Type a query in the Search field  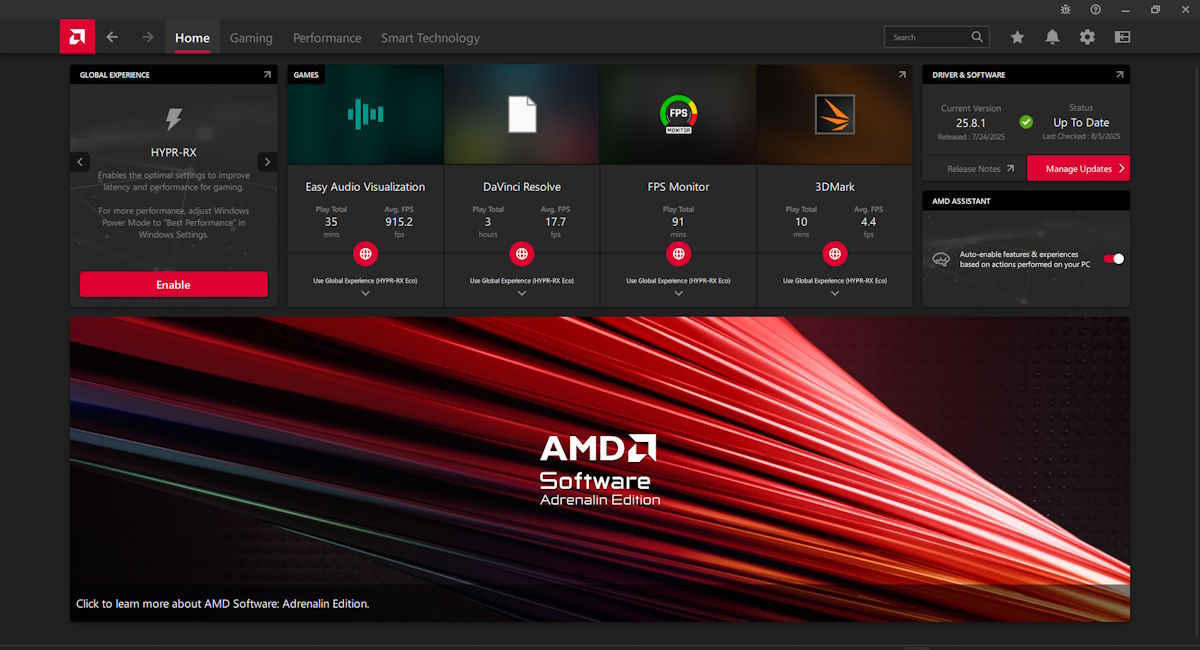(930, 35)
